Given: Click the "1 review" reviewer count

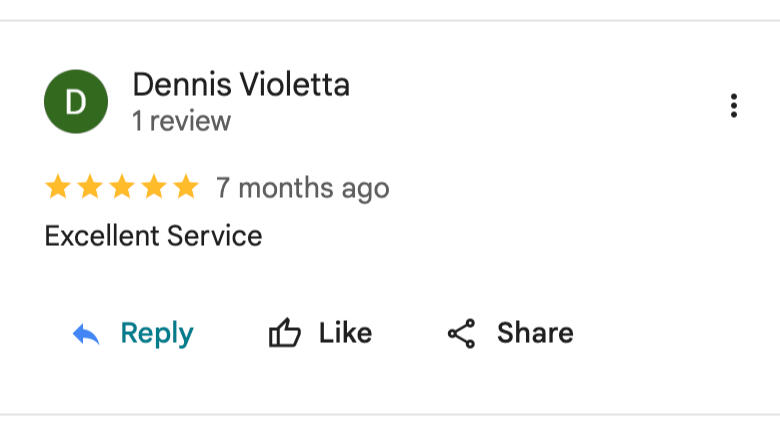Looking at the screenshot, I should (181, 122).
